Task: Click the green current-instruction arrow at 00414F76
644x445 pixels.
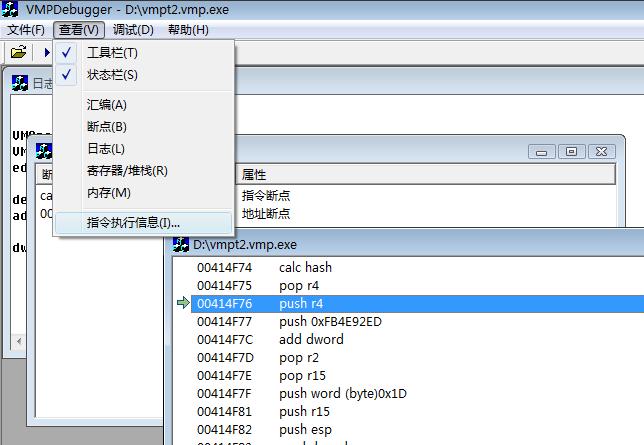Action: pyautogui.click(x=183, y=303)
